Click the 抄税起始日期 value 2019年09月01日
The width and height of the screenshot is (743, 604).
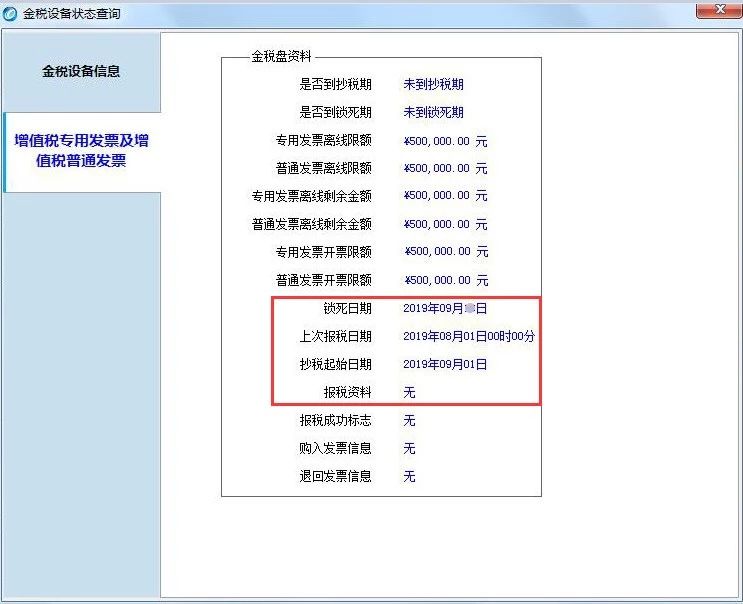(x=444, y=365)
